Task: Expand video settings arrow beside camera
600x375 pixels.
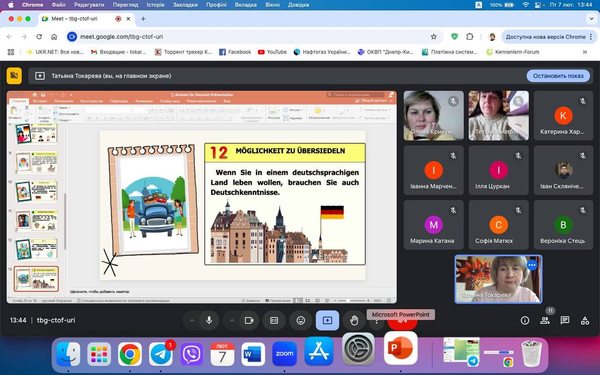Action: coord(232,320)
